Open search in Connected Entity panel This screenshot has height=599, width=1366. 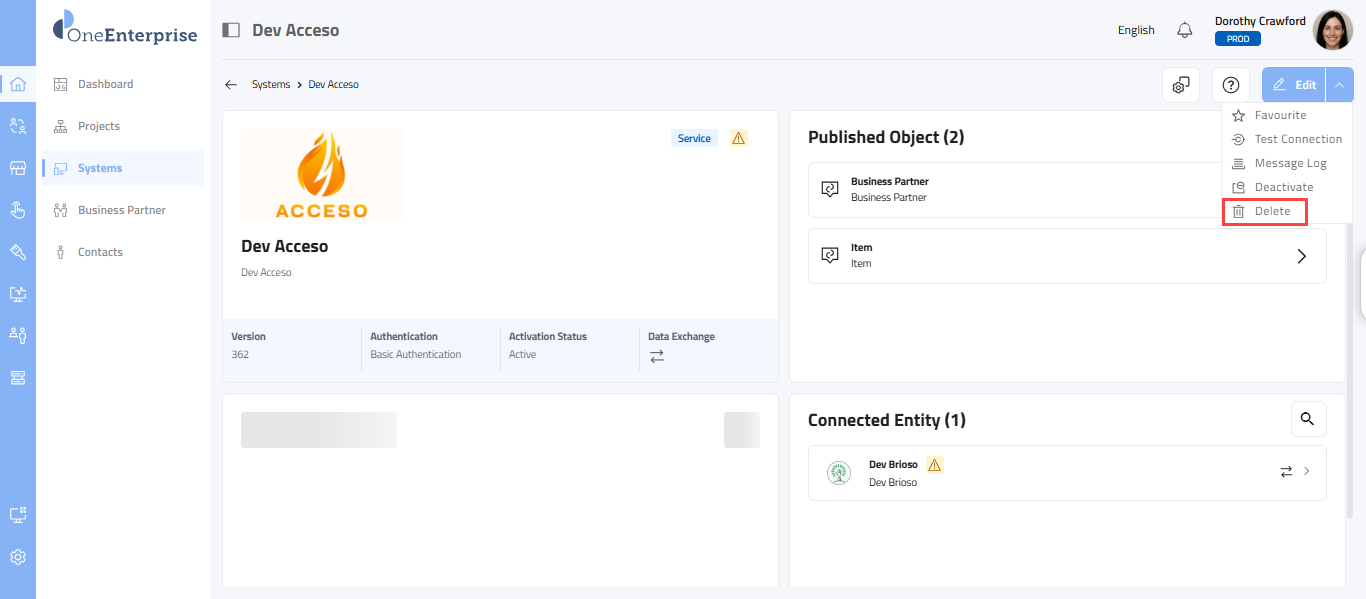(x=1308, y=419)
